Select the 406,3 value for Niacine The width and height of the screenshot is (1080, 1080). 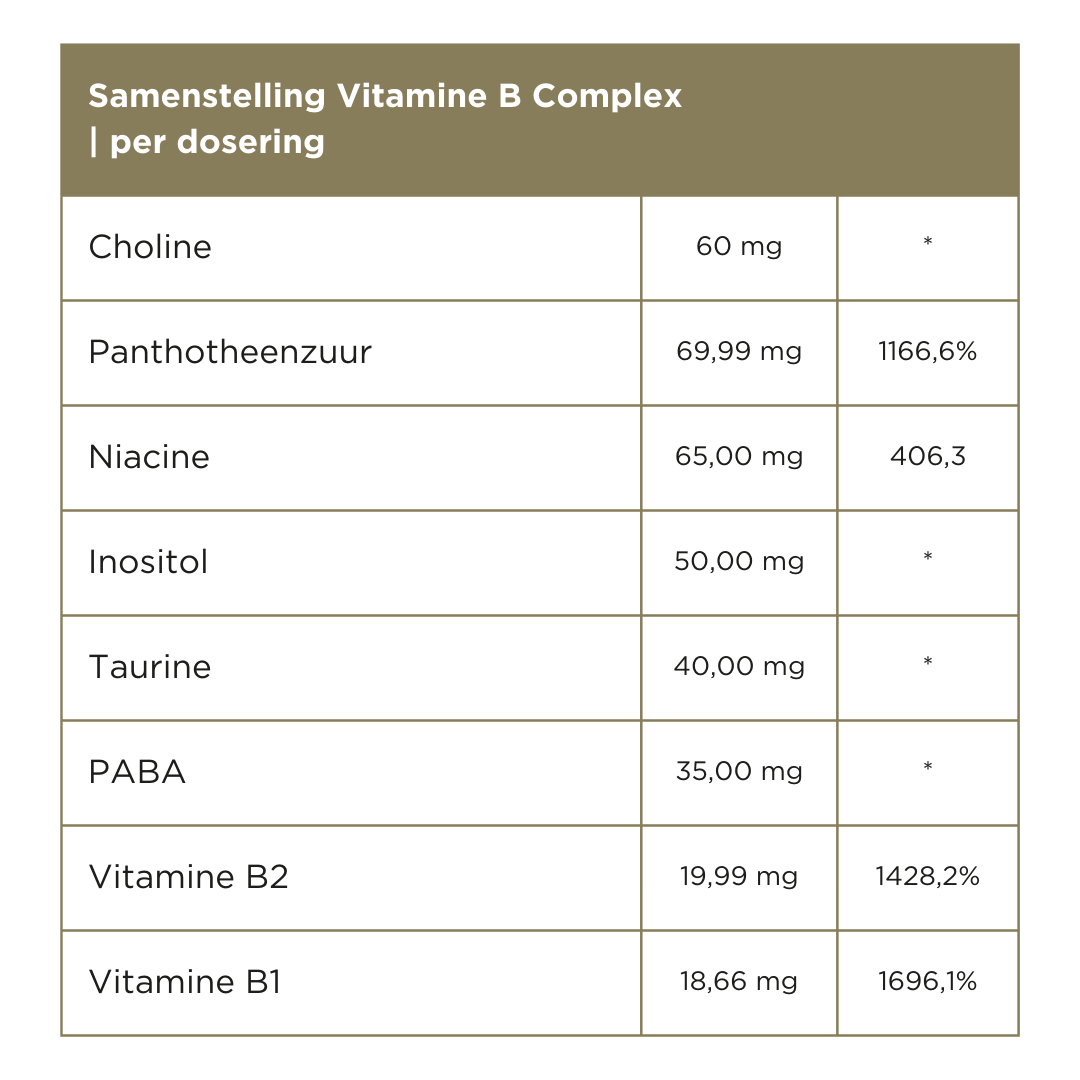928,457
